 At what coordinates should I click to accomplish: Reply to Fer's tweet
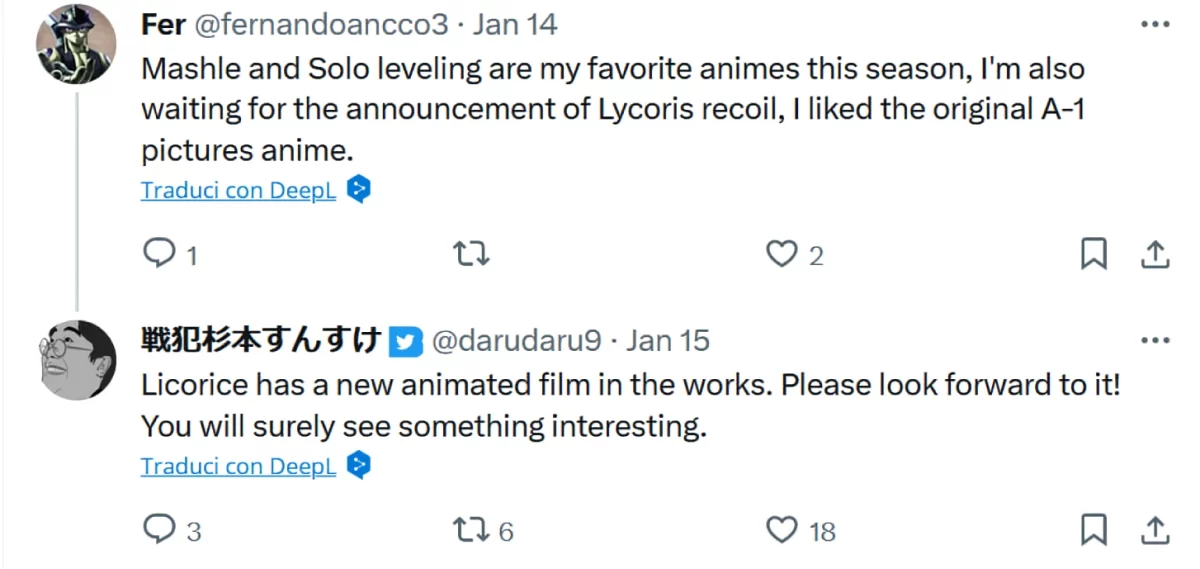pyautogui.click(x=160, y=255)
